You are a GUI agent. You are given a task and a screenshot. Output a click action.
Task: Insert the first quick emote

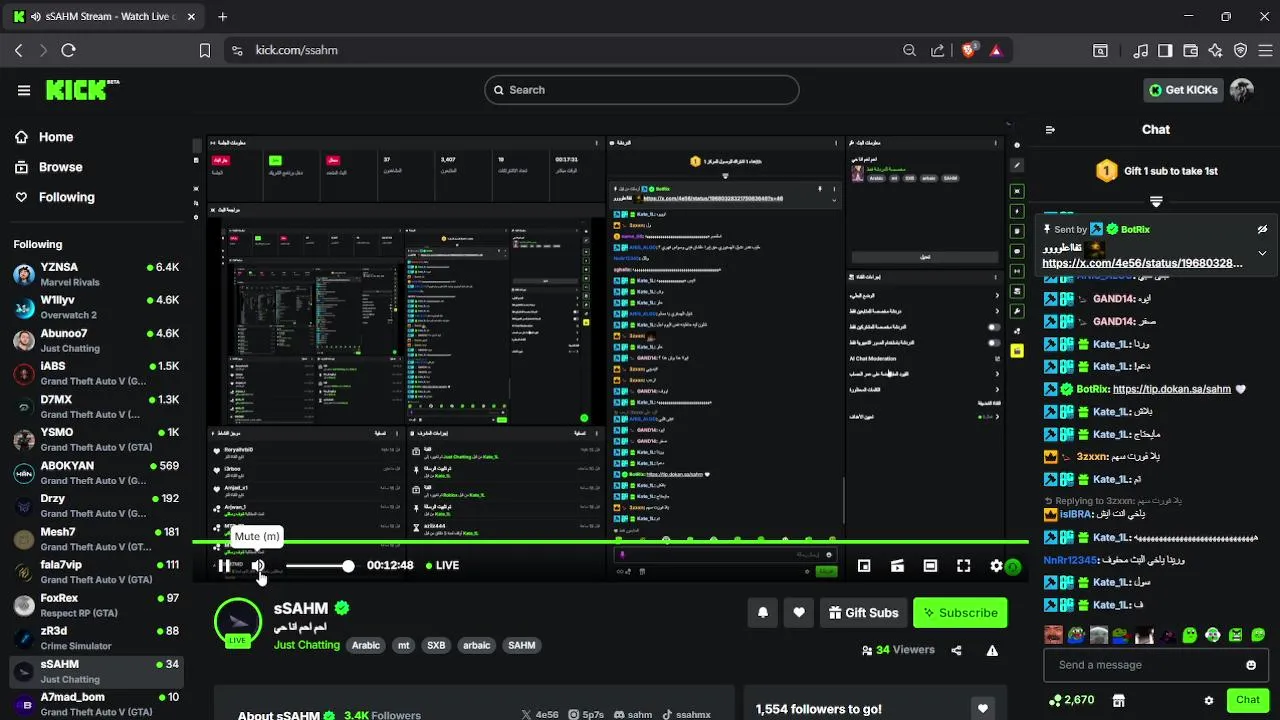1053,635
